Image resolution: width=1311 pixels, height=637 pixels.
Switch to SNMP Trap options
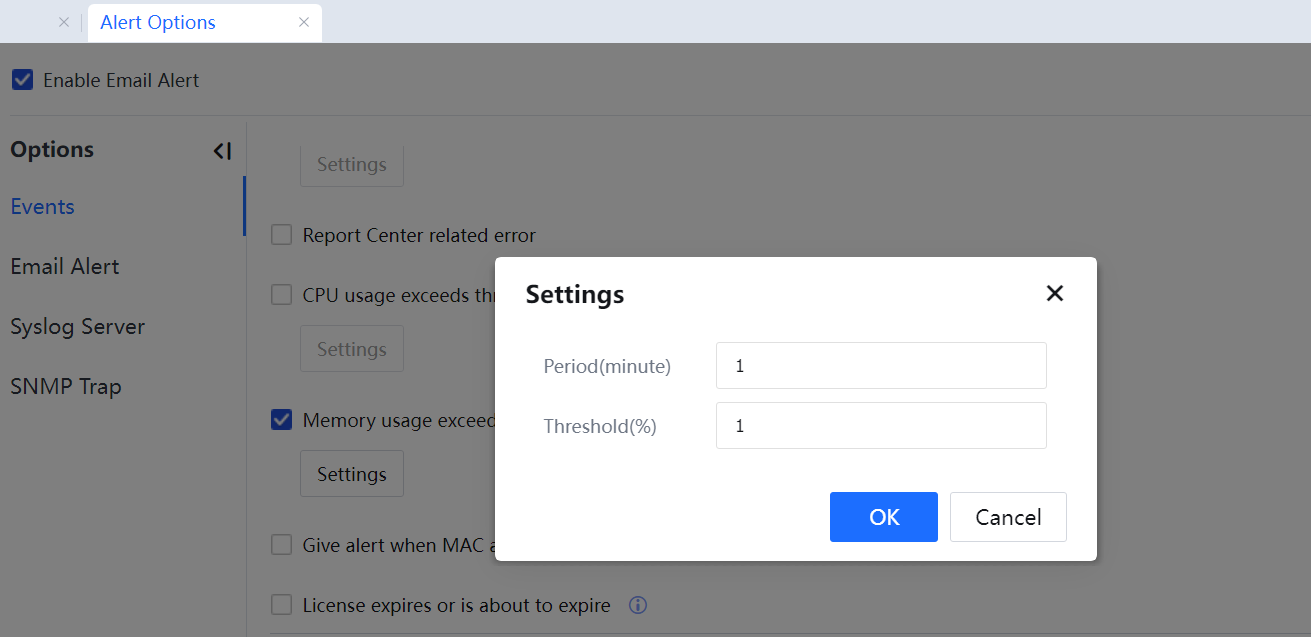tap(66, 387)
